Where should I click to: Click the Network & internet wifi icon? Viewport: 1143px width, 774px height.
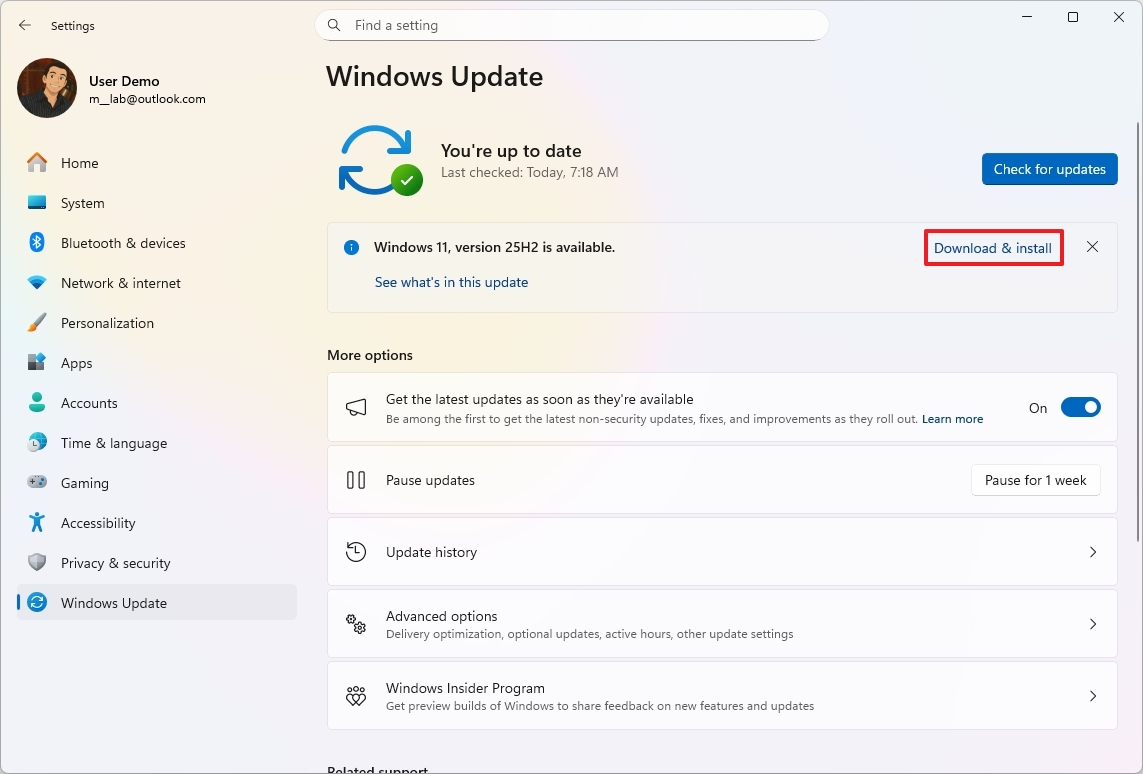[37, 283]
